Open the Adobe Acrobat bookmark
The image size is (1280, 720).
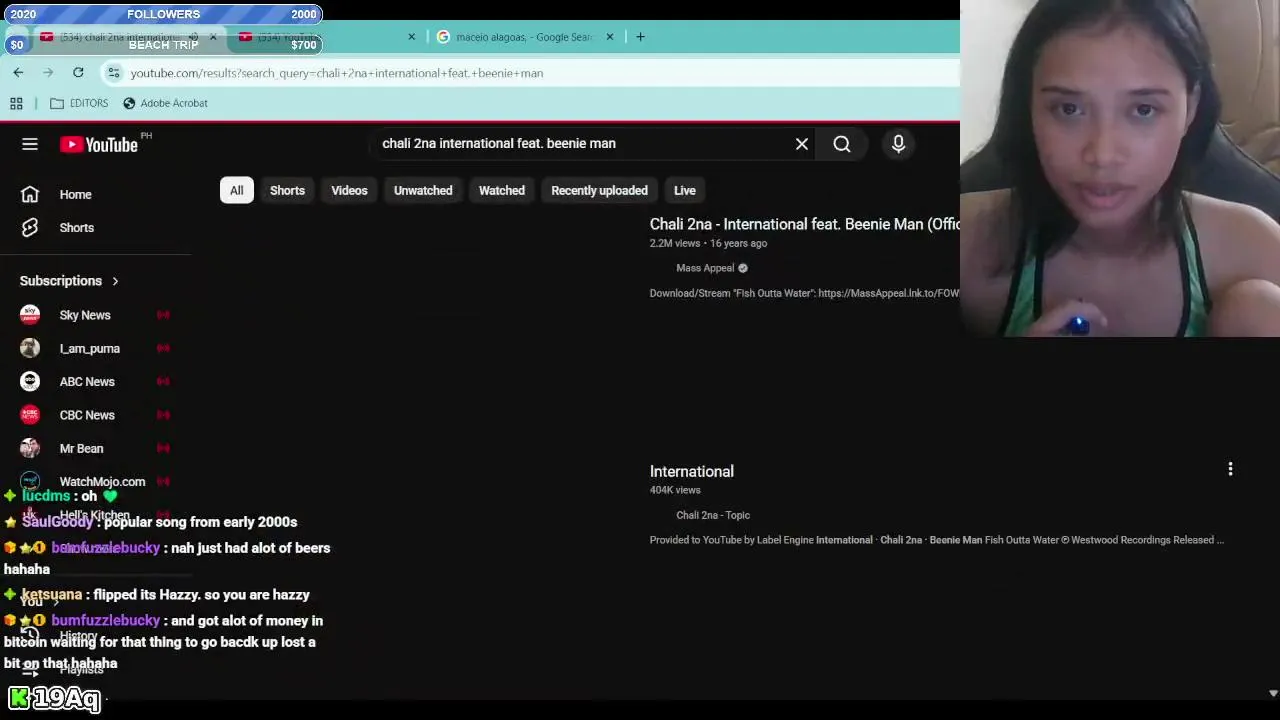pos(165,103)
